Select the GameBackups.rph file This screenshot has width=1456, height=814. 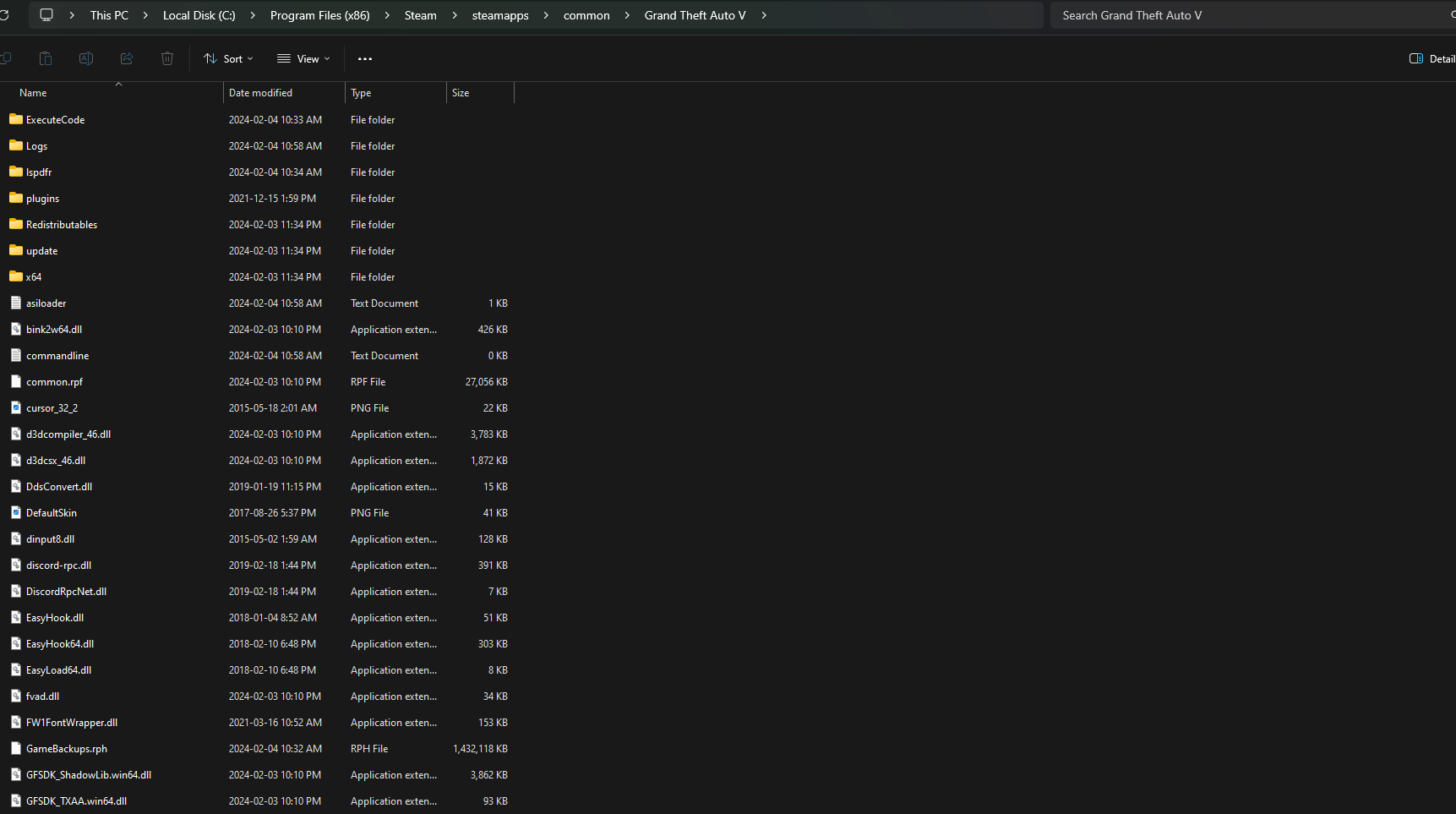click(67, 749)
